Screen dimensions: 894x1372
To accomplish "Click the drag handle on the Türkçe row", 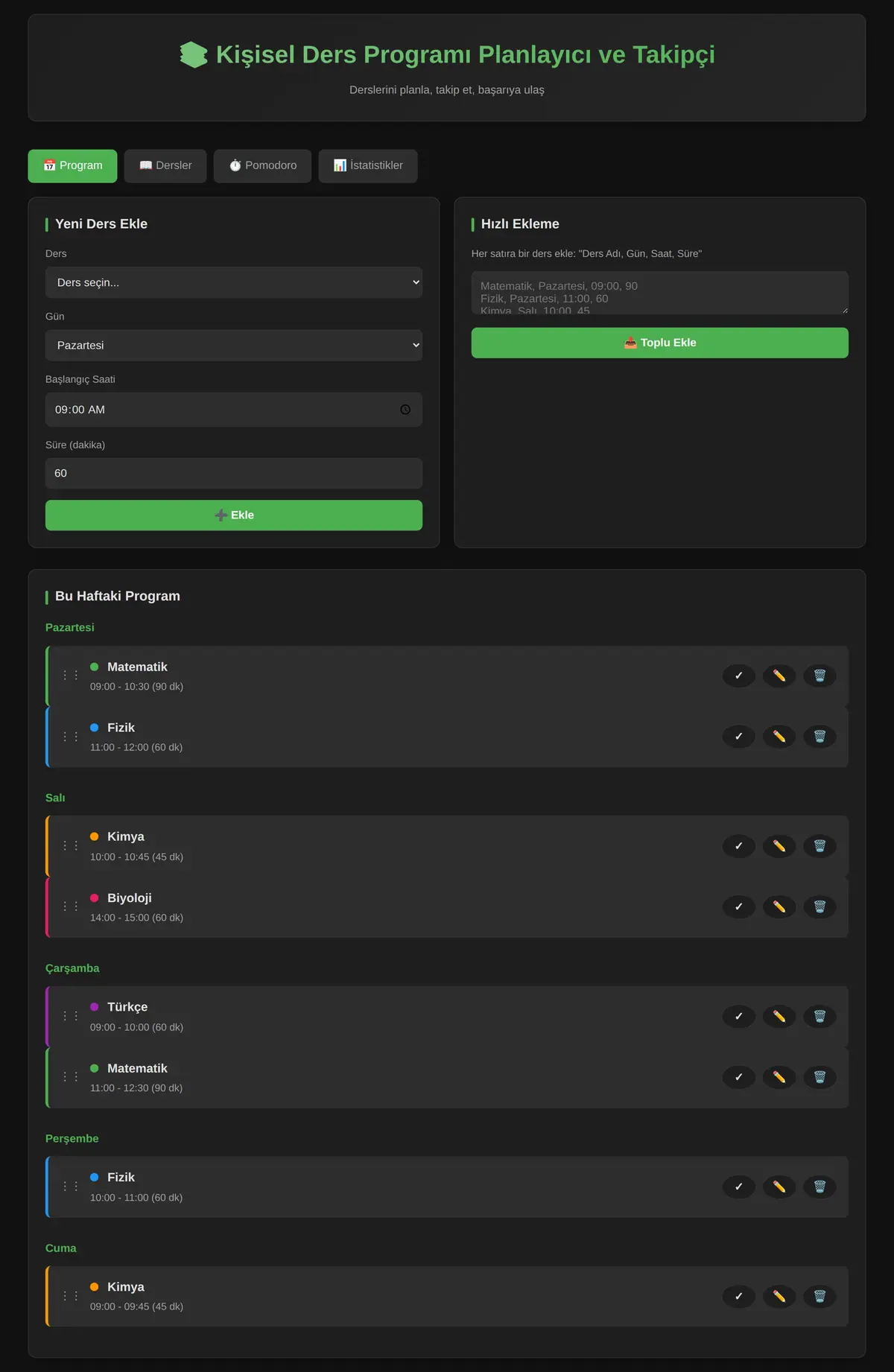I will (x=71, y=1016).
